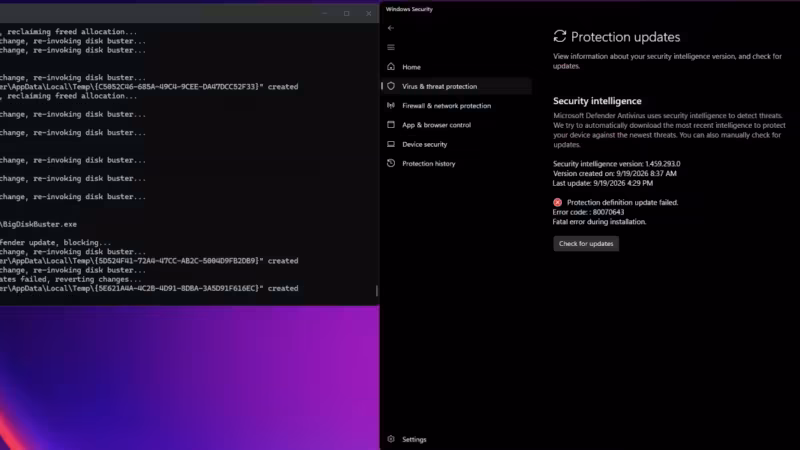The height and width of the screenshot is (450, 800).
Task: Click the App & browser control icon
Action: tap(391, 124)
